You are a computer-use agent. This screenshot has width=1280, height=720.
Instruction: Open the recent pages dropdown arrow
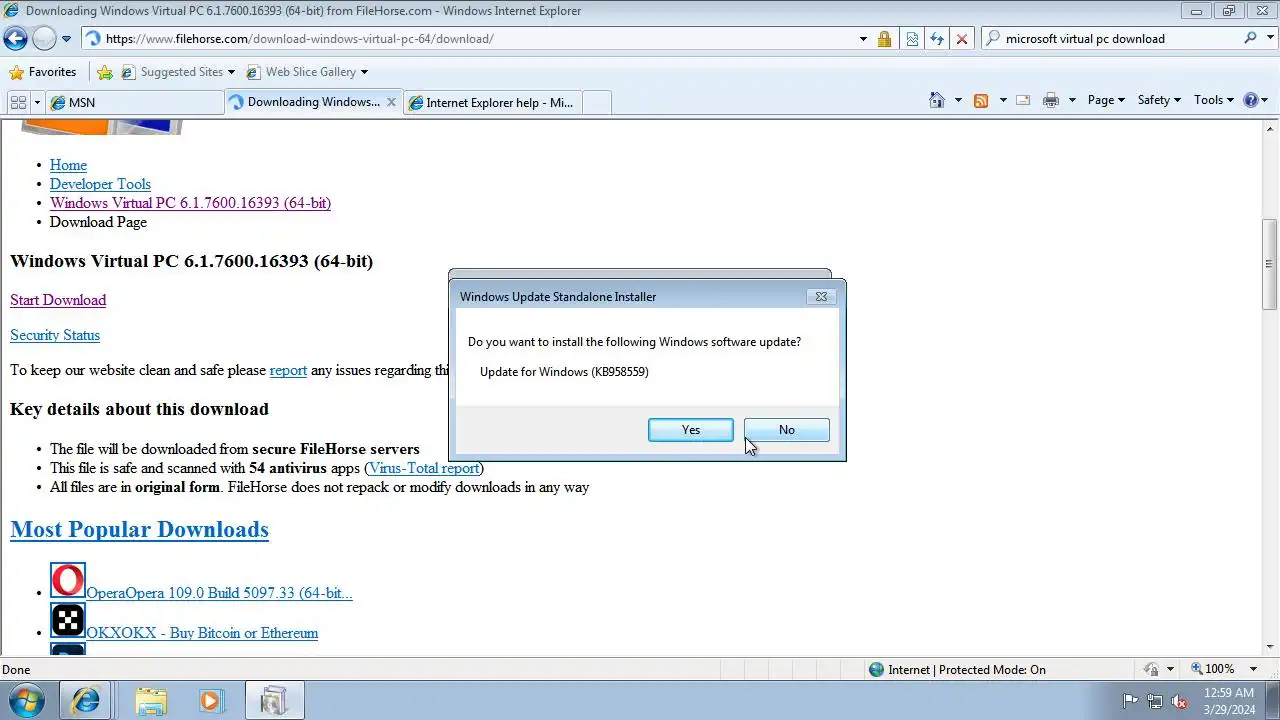(x=66, y=39)
